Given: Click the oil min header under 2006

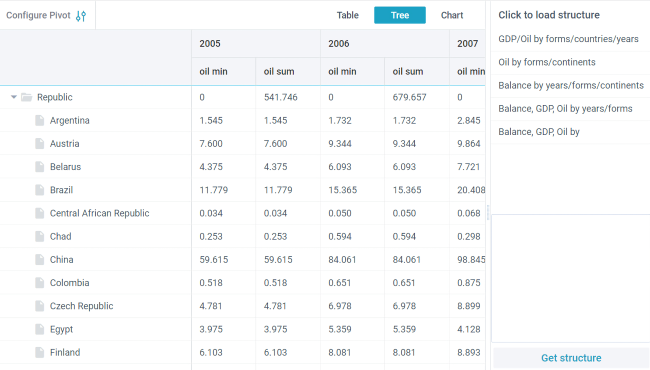Looking at the screenshot, I should 352,71.
